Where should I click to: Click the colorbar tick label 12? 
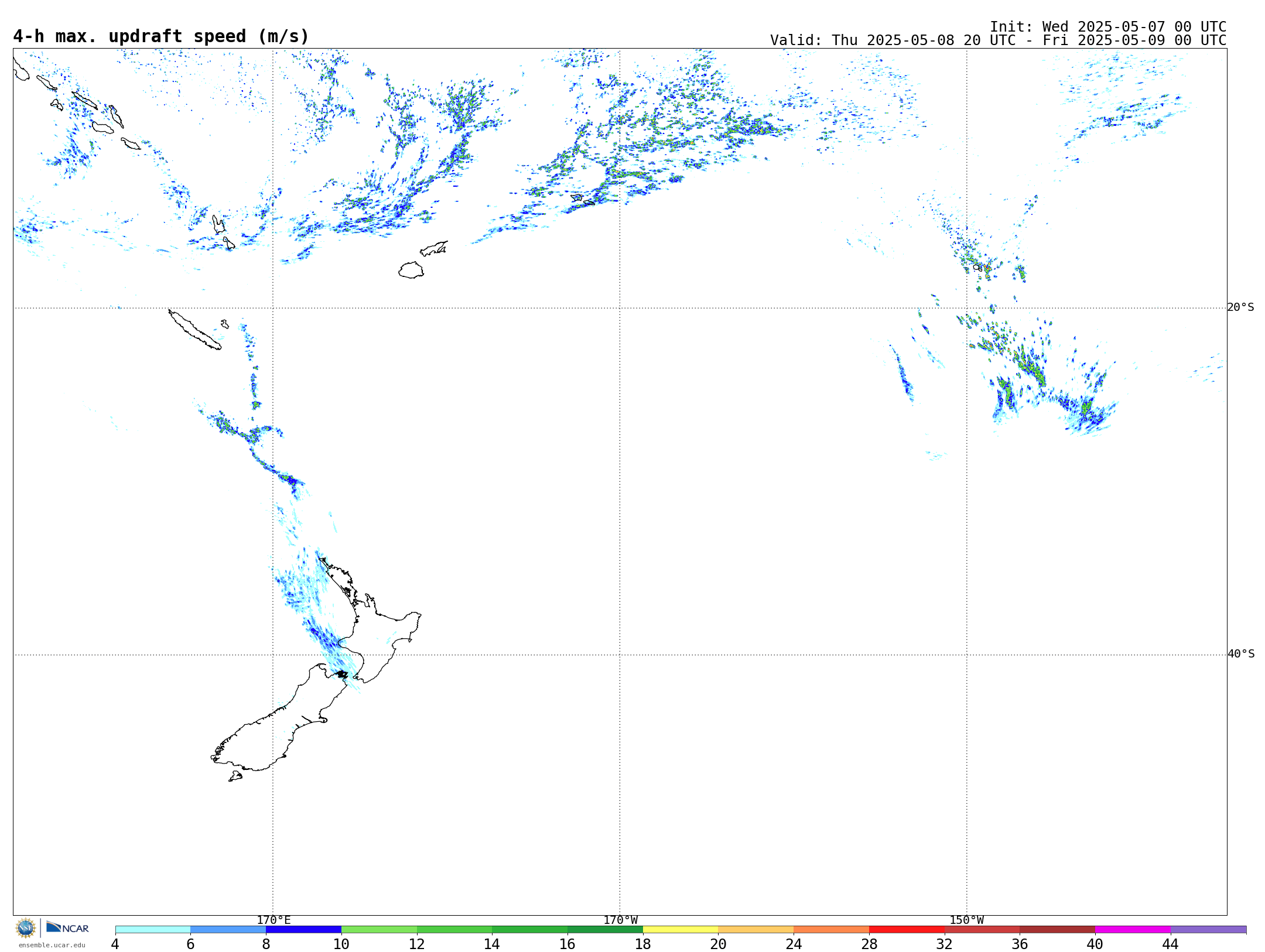click(417, 944)
